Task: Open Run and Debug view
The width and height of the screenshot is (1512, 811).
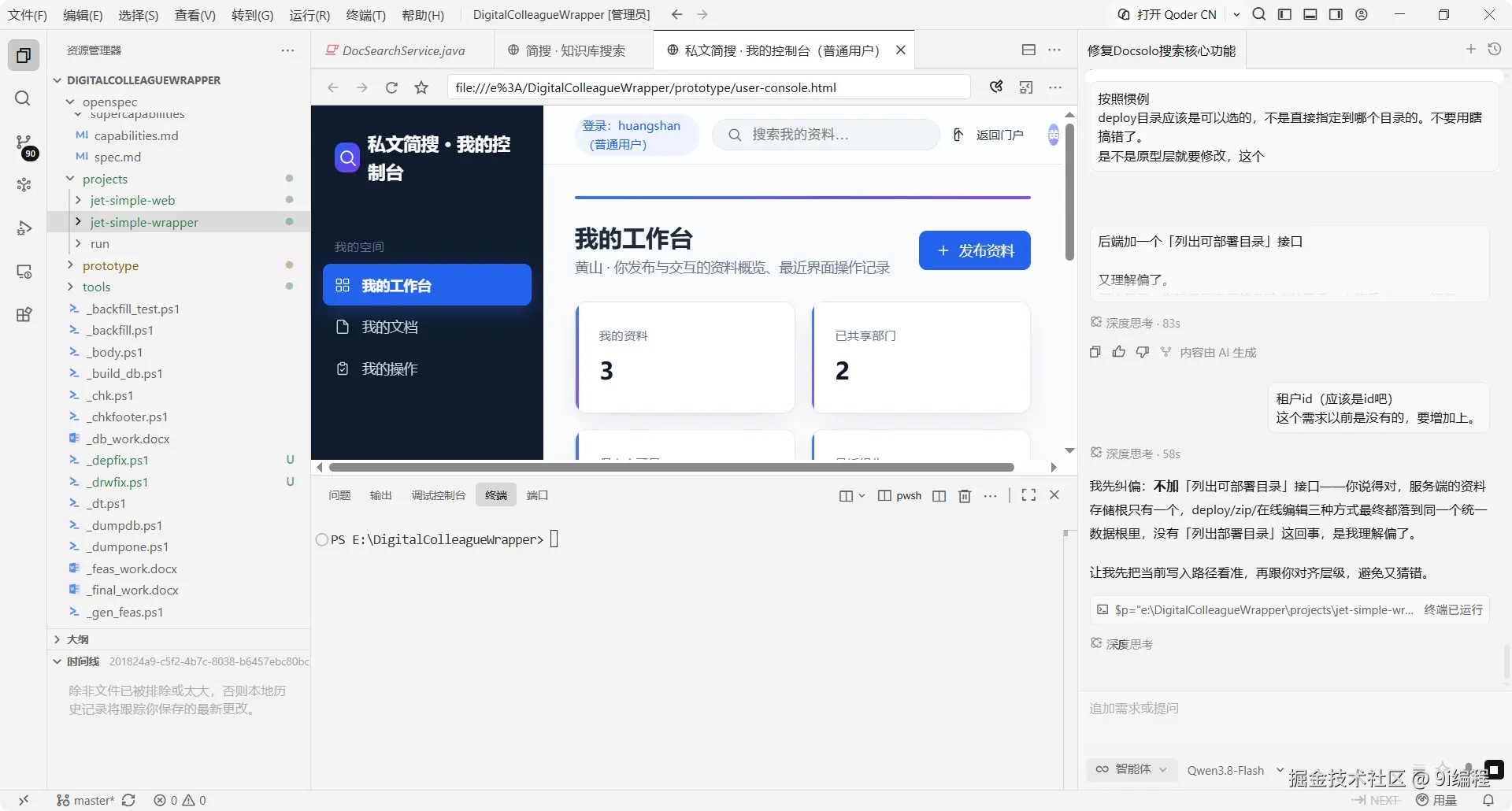Action: point(24,228)
